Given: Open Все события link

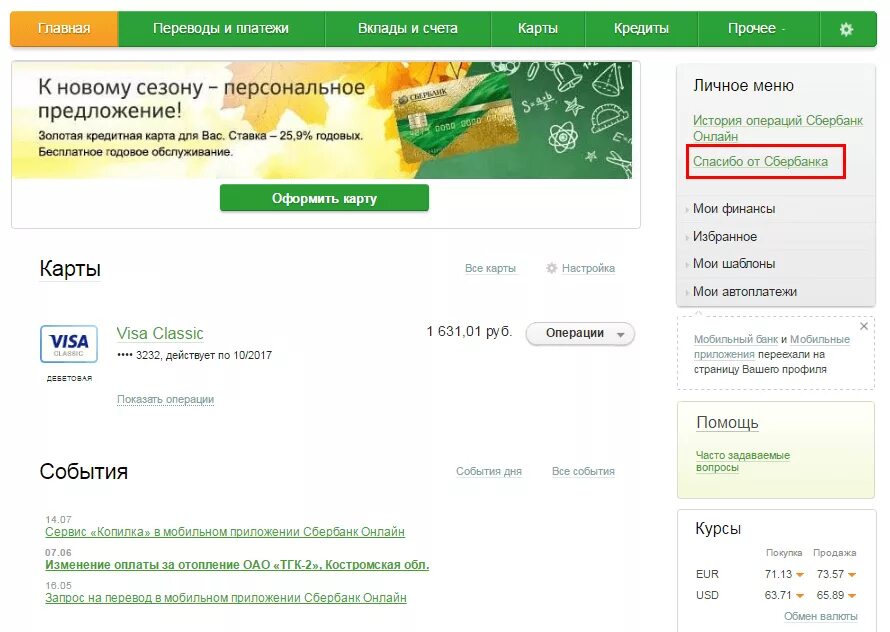Looking at the screenshot, I should tap(583, 471).
